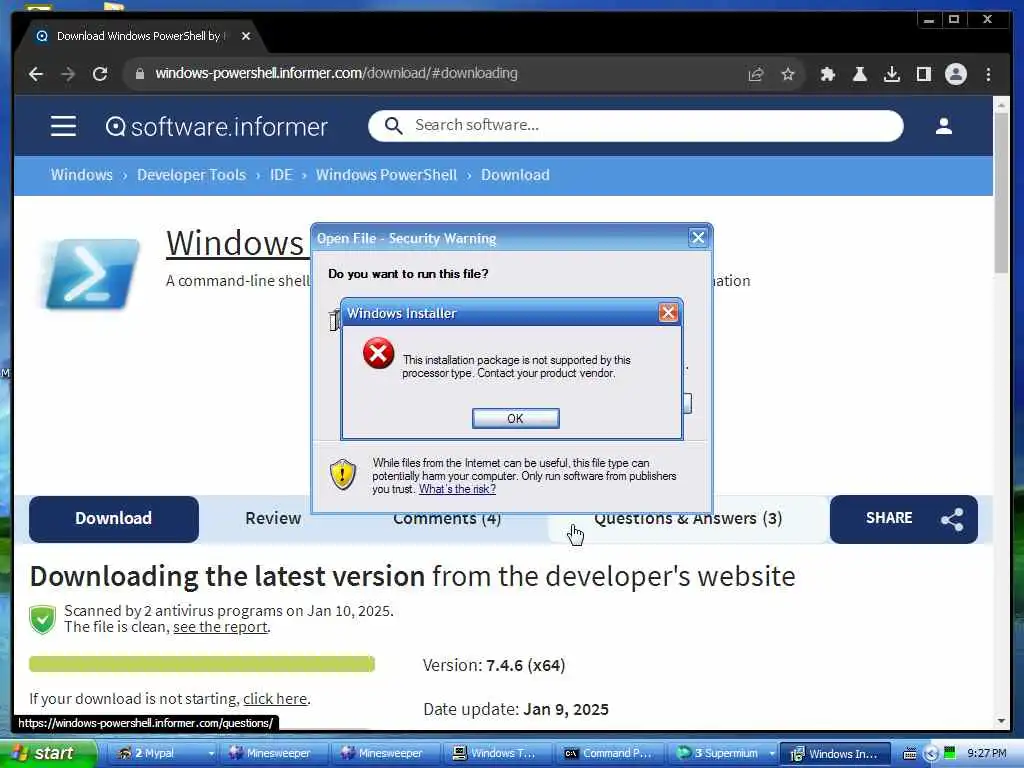Image resolution: width=1024 pixels, height=768 pixels.
Task: Click the red error icon in dialog
Action: 379,353
